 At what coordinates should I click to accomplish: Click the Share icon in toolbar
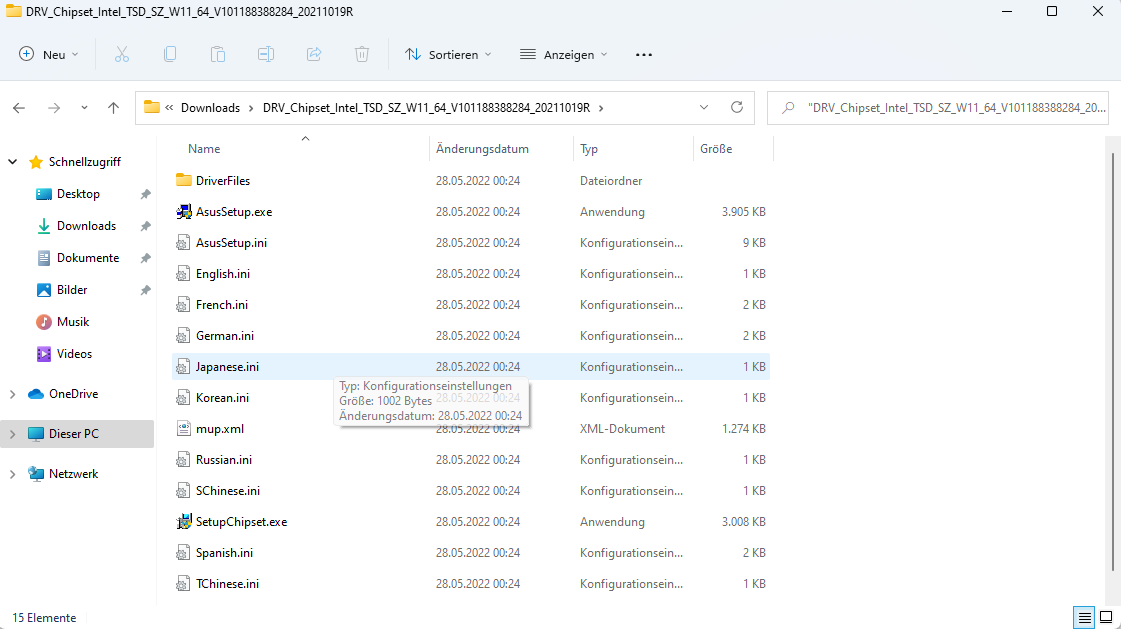[314, 54]
